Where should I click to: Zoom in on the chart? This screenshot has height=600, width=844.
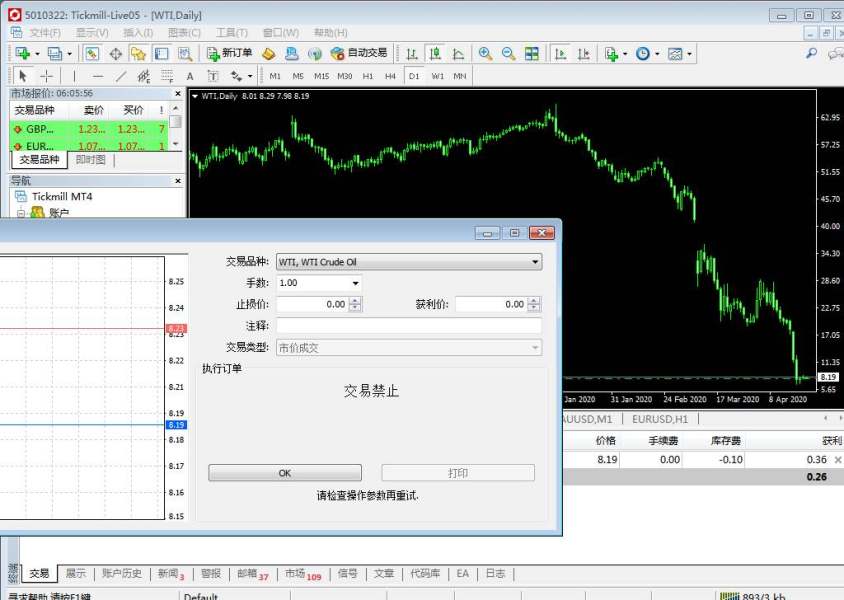pos(485,53)
